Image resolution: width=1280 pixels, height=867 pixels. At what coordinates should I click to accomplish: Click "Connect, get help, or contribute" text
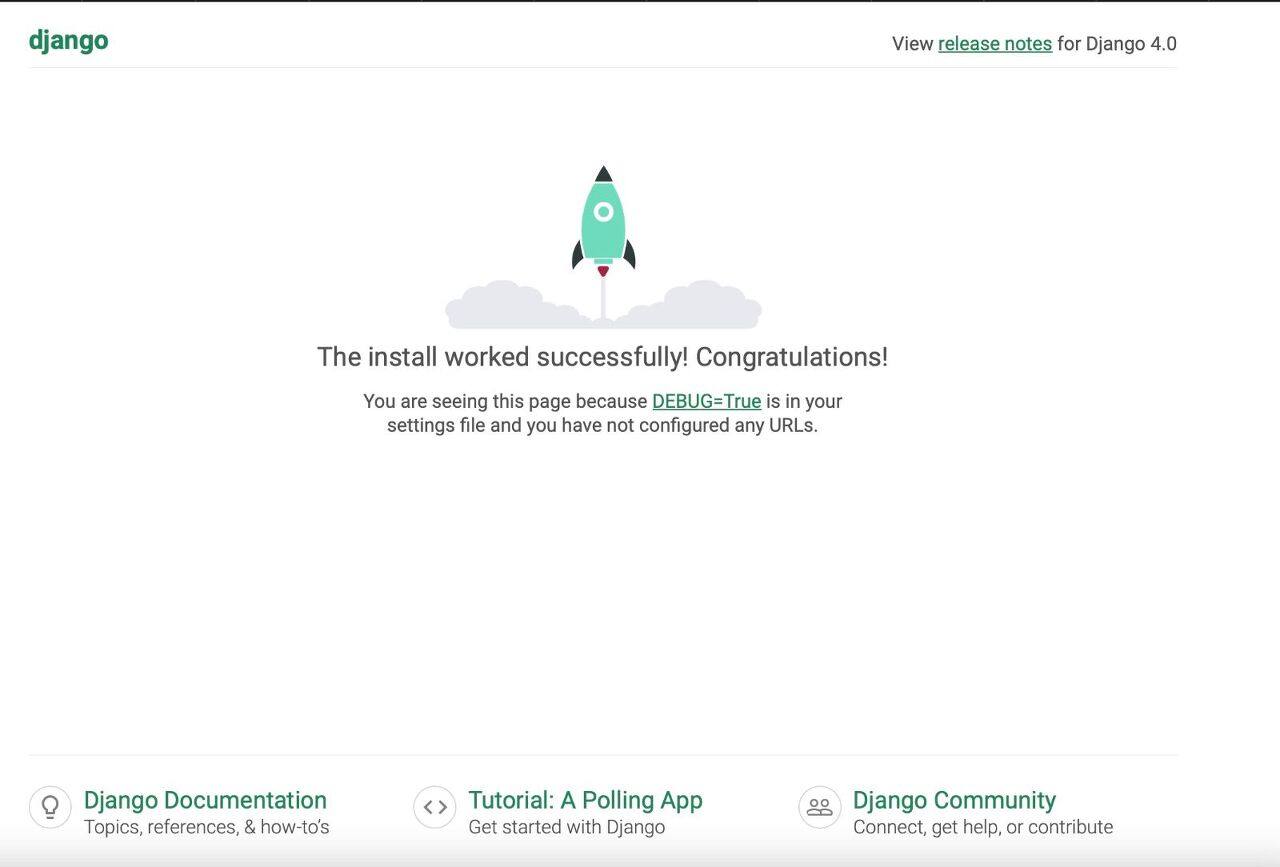(x=983, y=827)
